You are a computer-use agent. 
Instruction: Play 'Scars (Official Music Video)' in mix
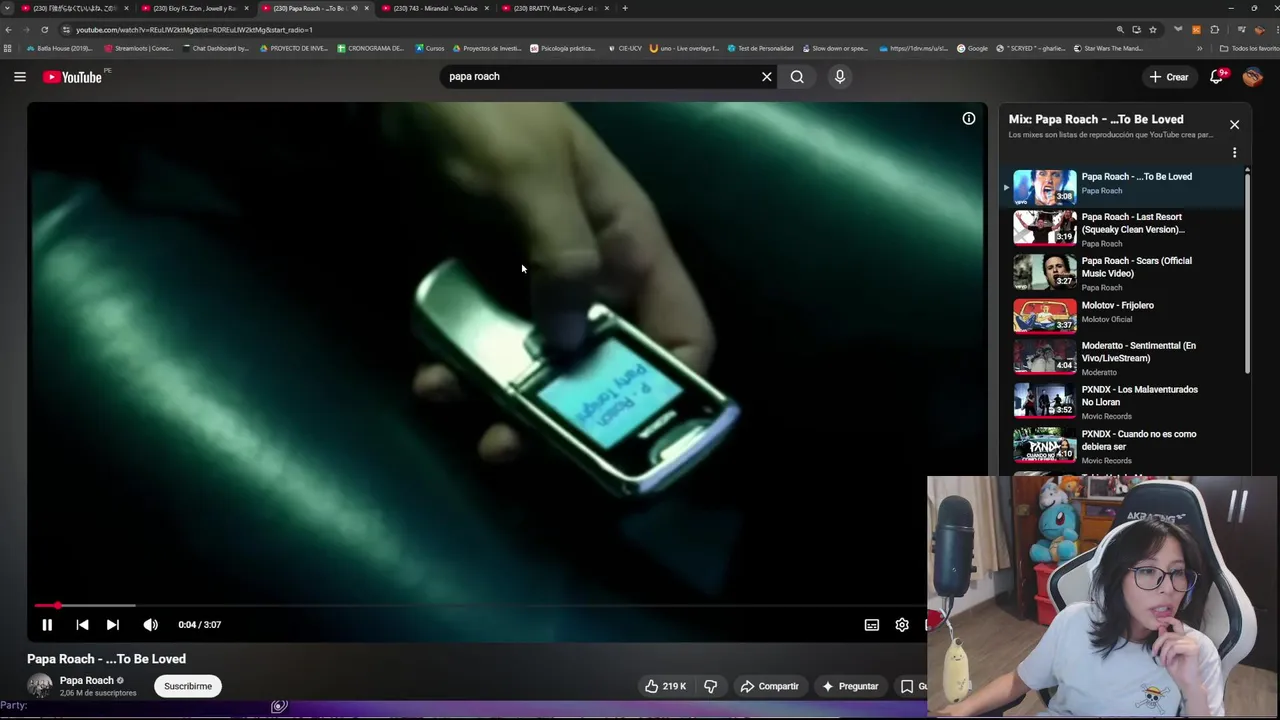(1124, 273)
